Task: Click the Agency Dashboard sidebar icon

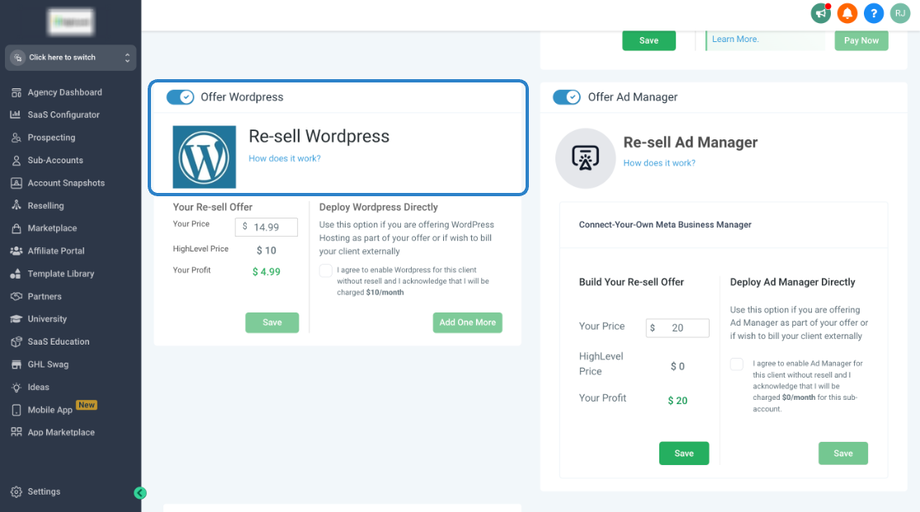Action: 16,92
